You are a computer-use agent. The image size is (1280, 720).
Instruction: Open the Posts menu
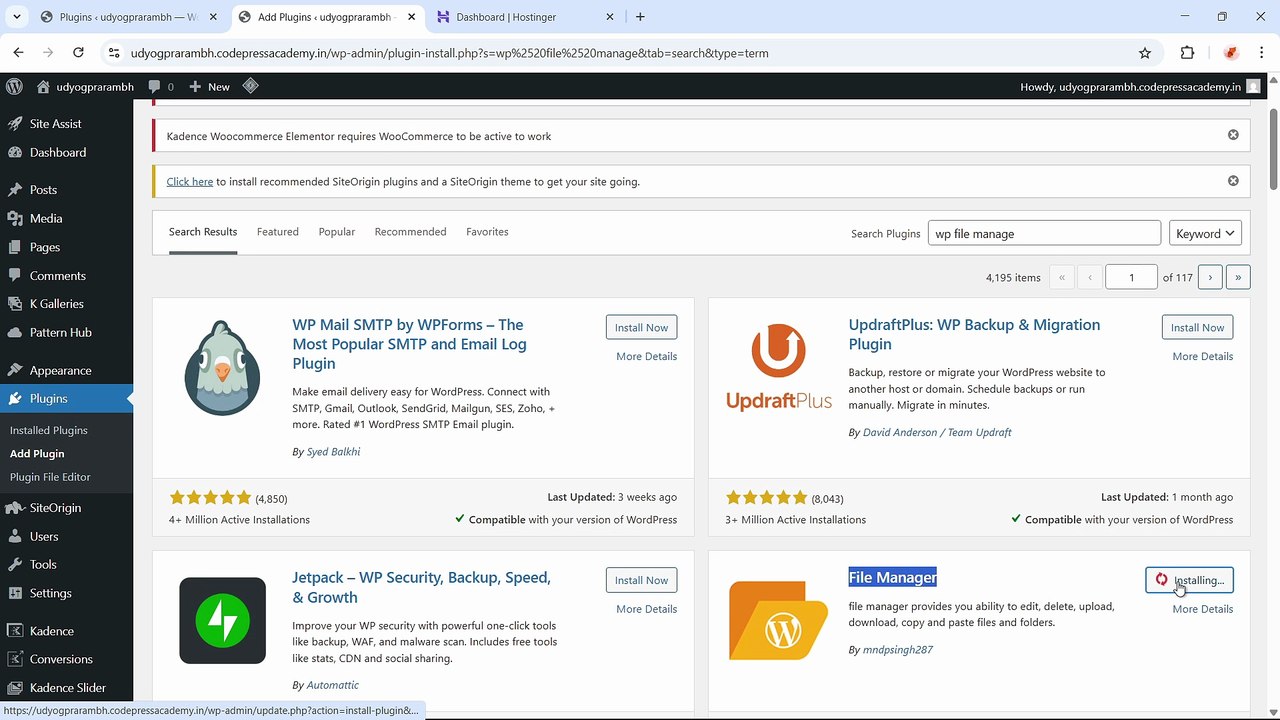43,190
